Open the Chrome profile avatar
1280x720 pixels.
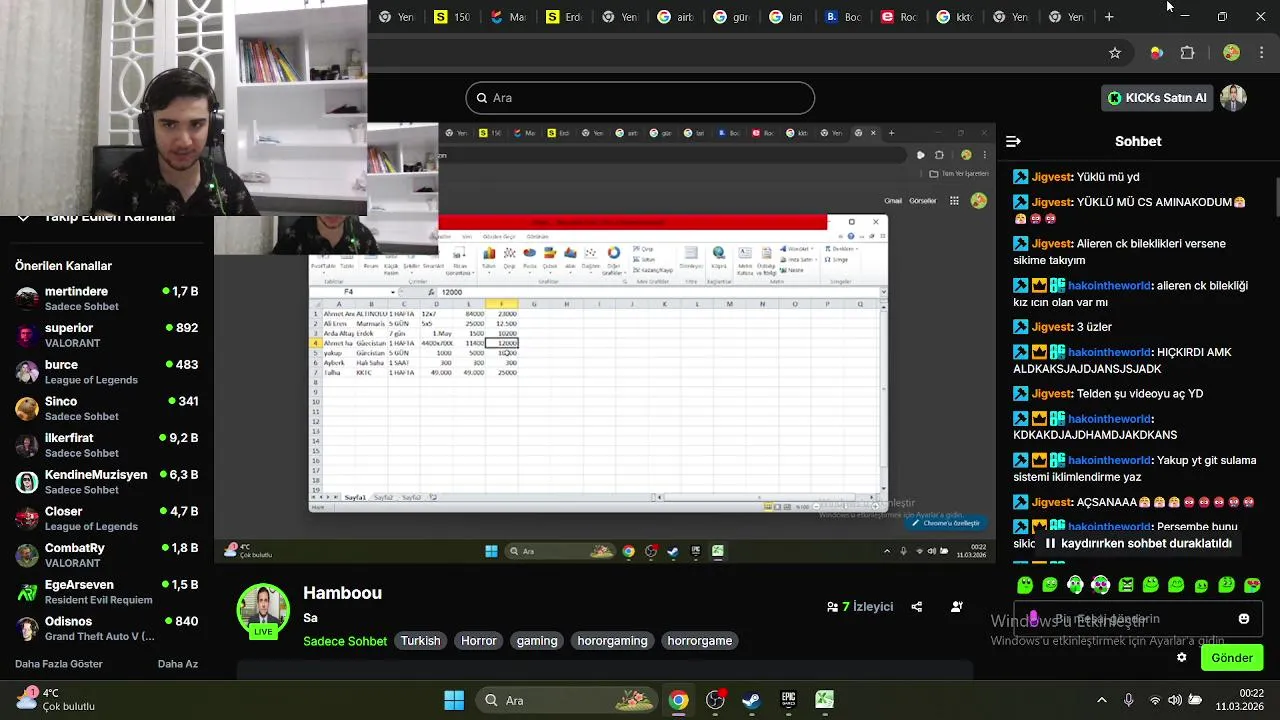pos(1231,53)
